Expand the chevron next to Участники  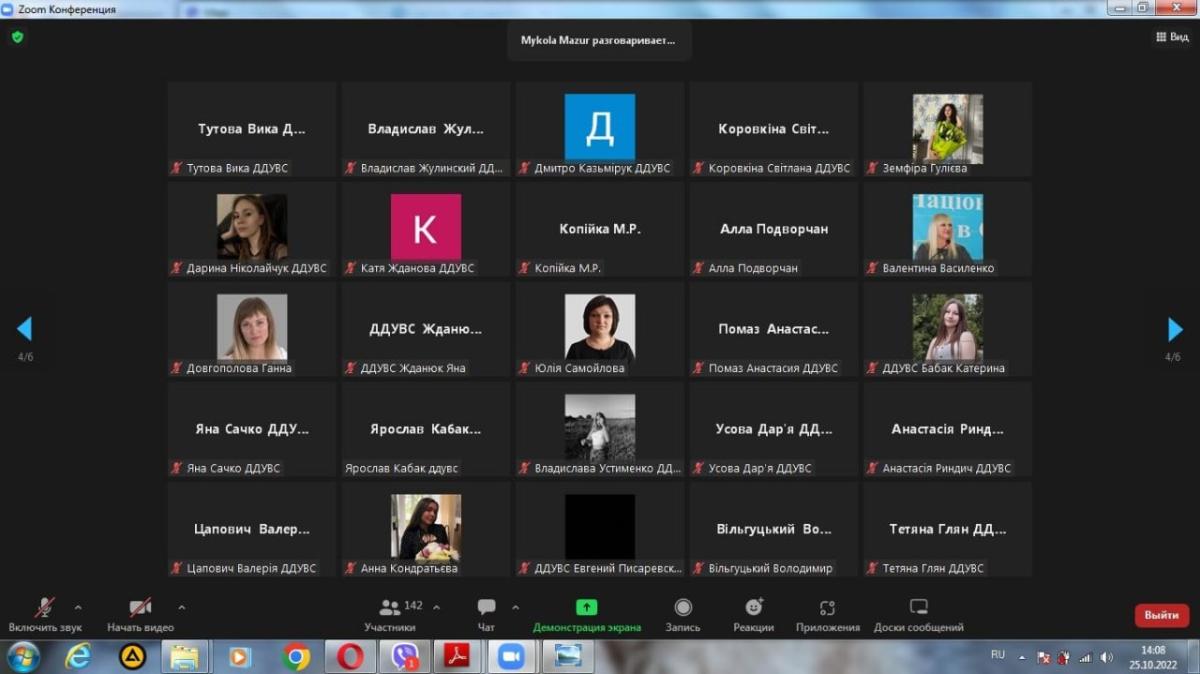pyautogui.click(x=436, y=607)
